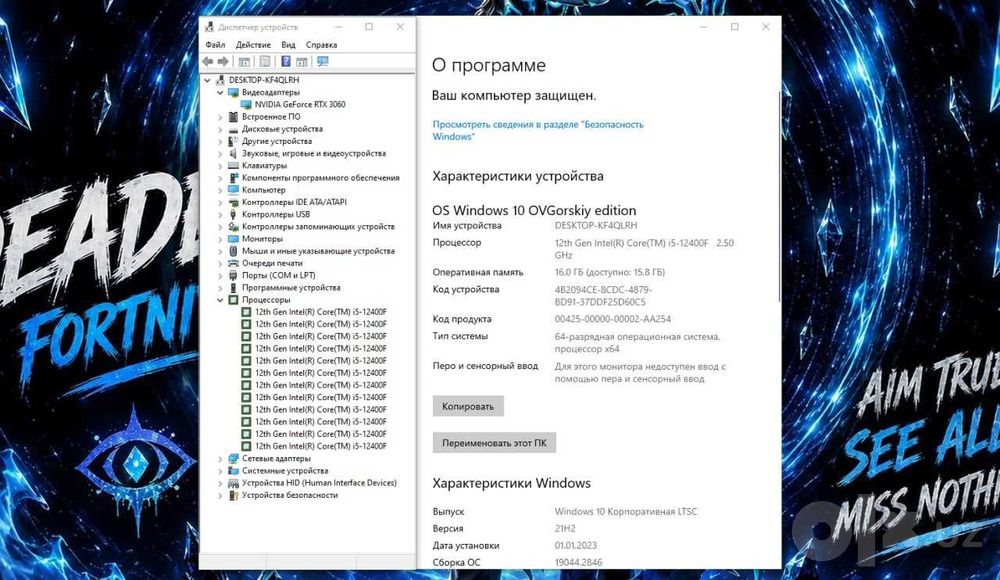Click the RAM value 16,0 ГБ
Screen dimensions: 1000x580
[610, 272]
